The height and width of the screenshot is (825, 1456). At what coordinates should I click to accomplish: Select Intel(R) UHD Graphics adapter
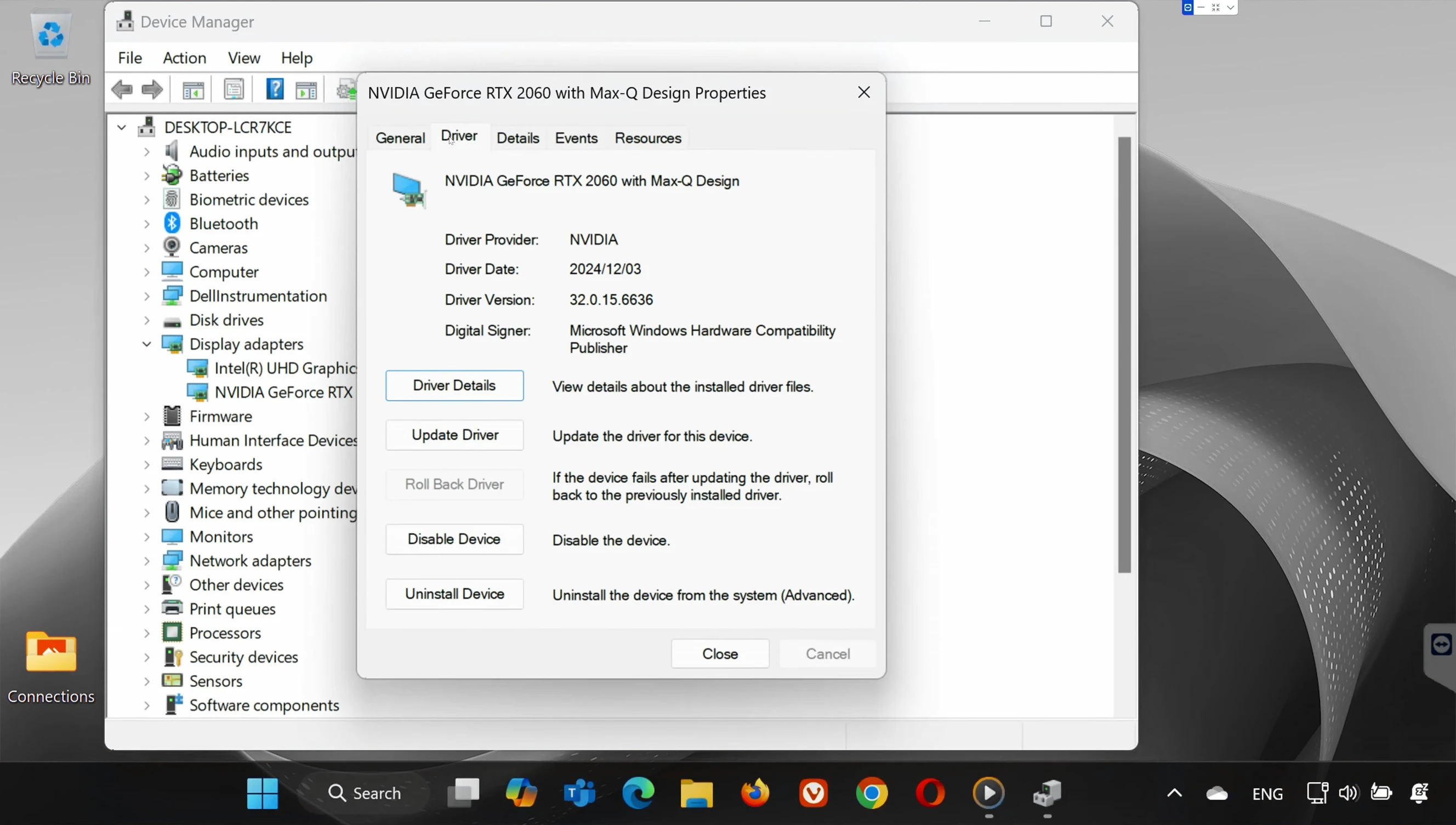272,368
